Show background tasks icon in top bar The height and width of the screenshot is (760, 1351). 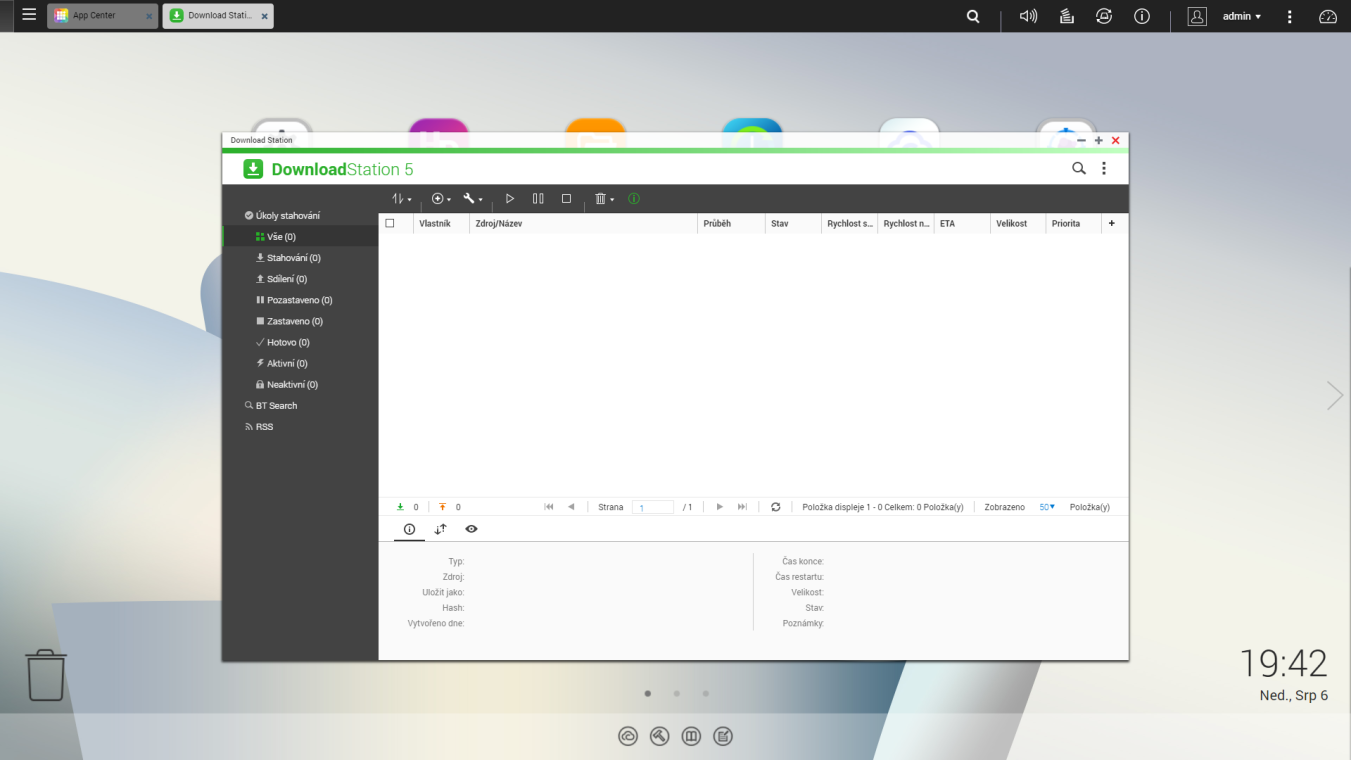coord(1067,16)
